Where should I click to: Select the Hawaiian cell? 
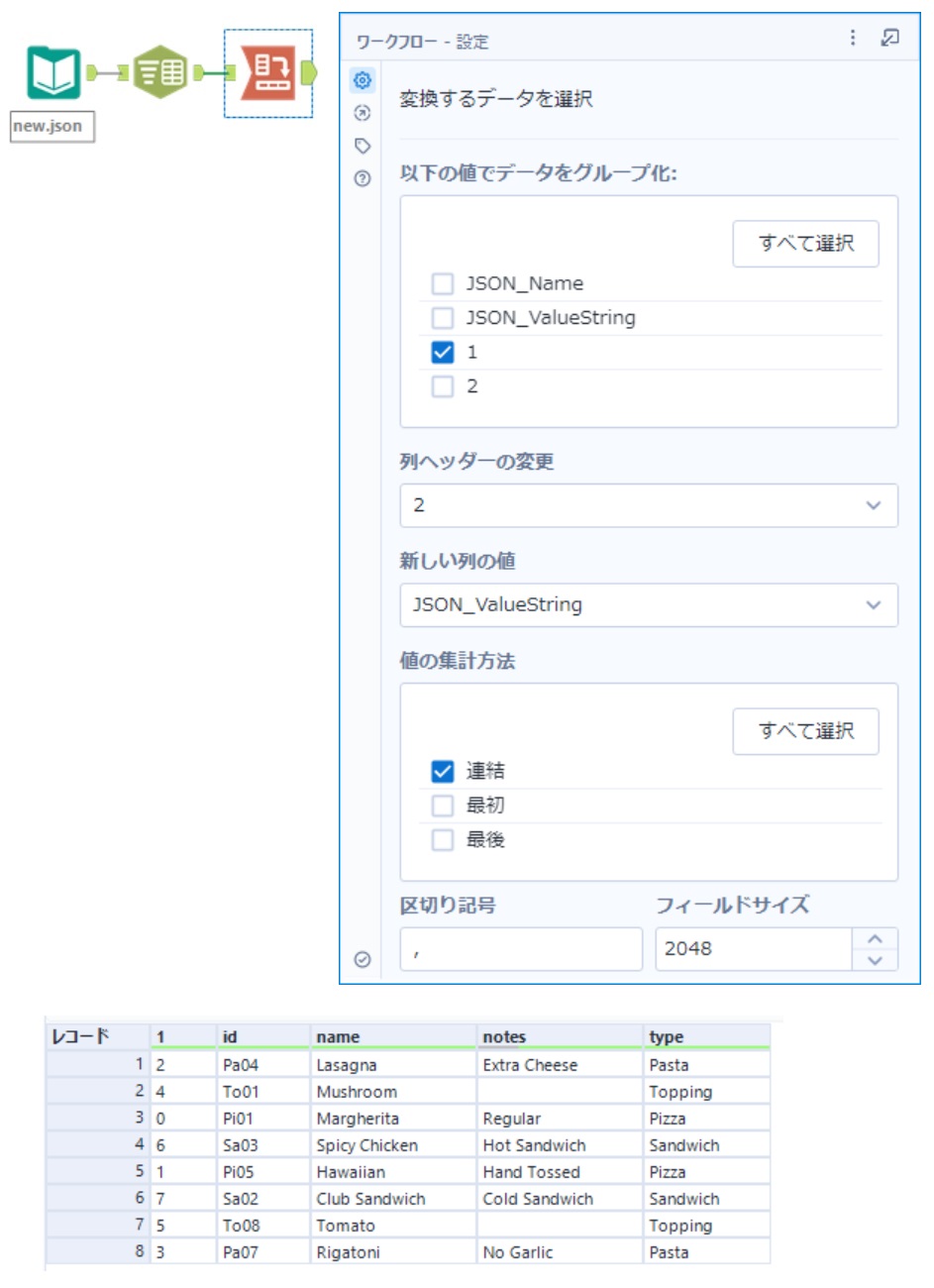pos(393,1172)
